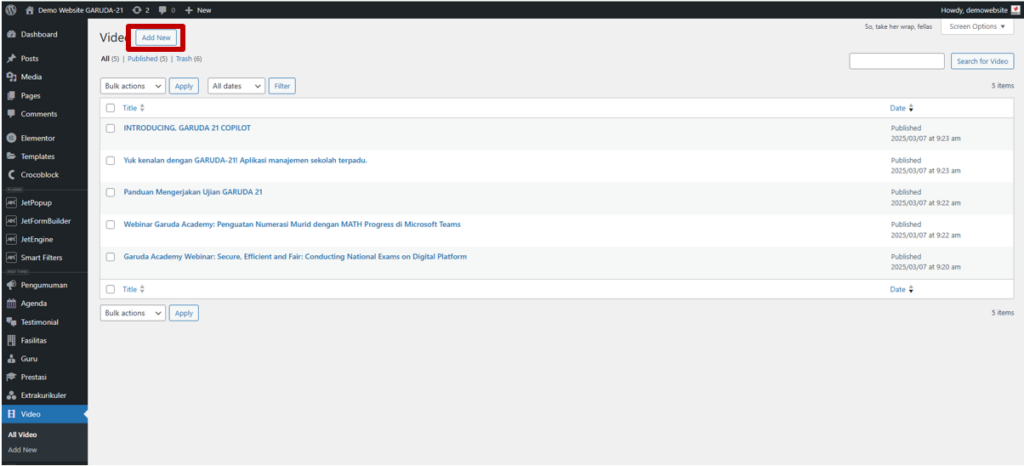Open the updates icon showing 2
This screenshot has height=466, width=1024.
coord(136,10)
